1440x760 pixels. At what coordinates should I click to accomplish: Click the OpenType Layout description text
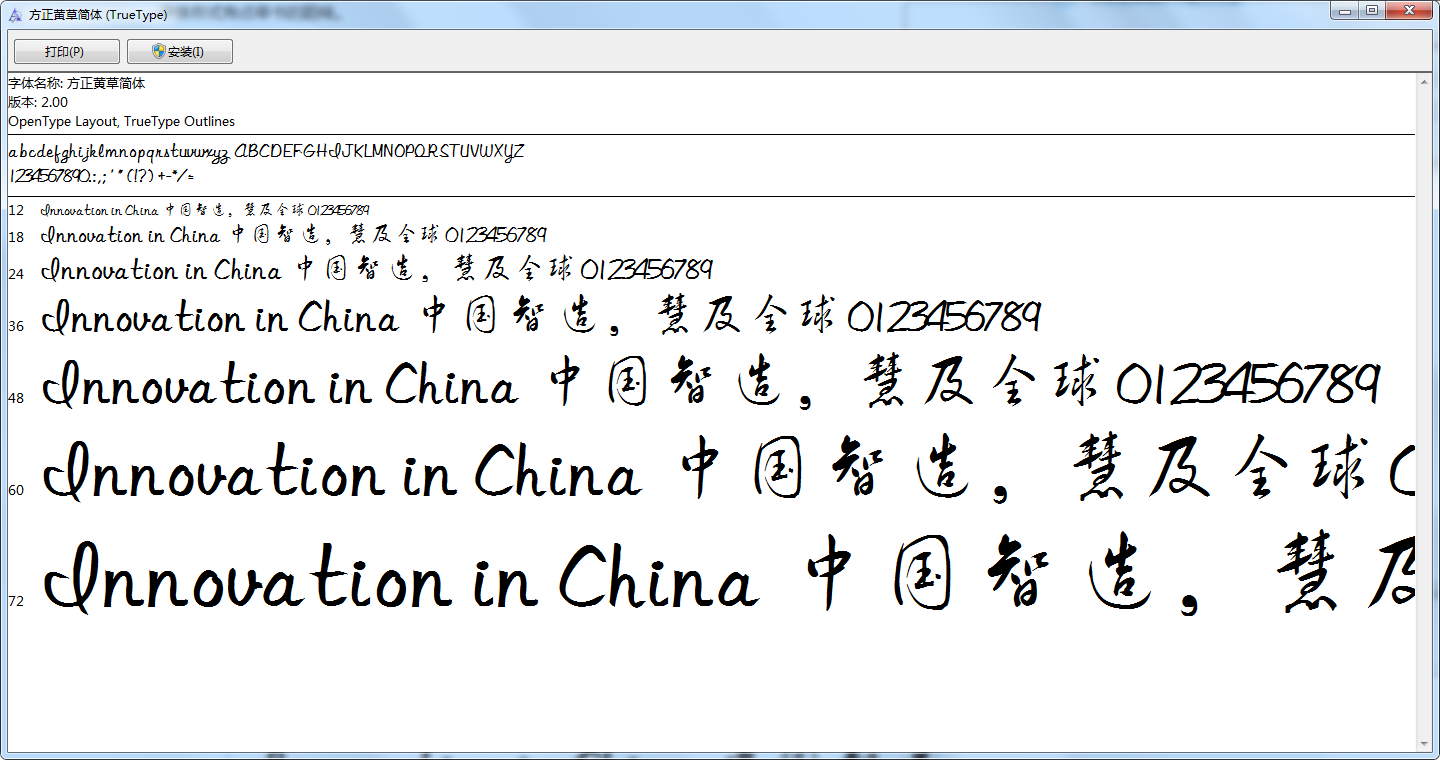tap(120, 121)
